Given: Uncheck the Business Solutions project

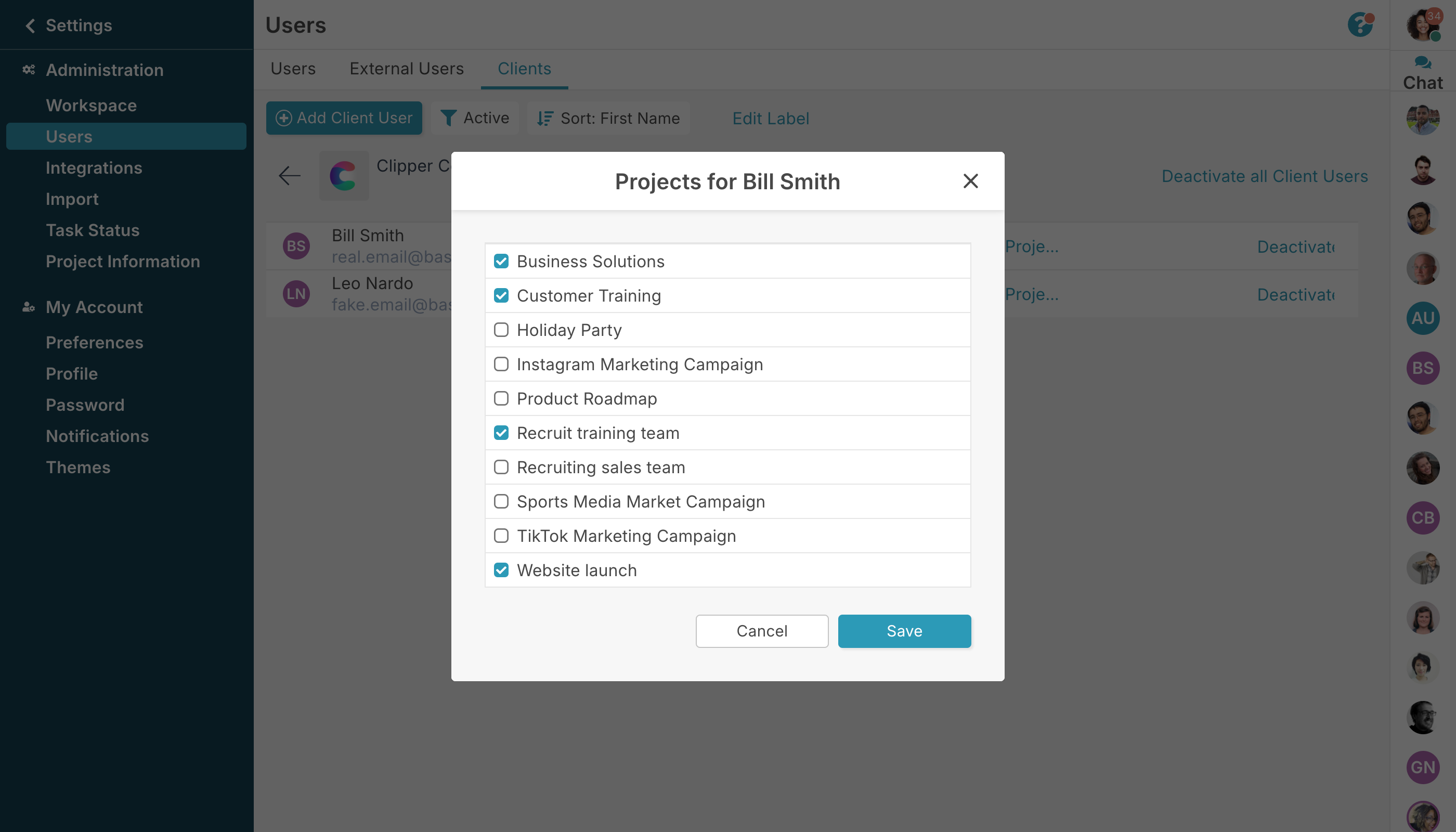Looking at the screenshot, I should point(501,261).
